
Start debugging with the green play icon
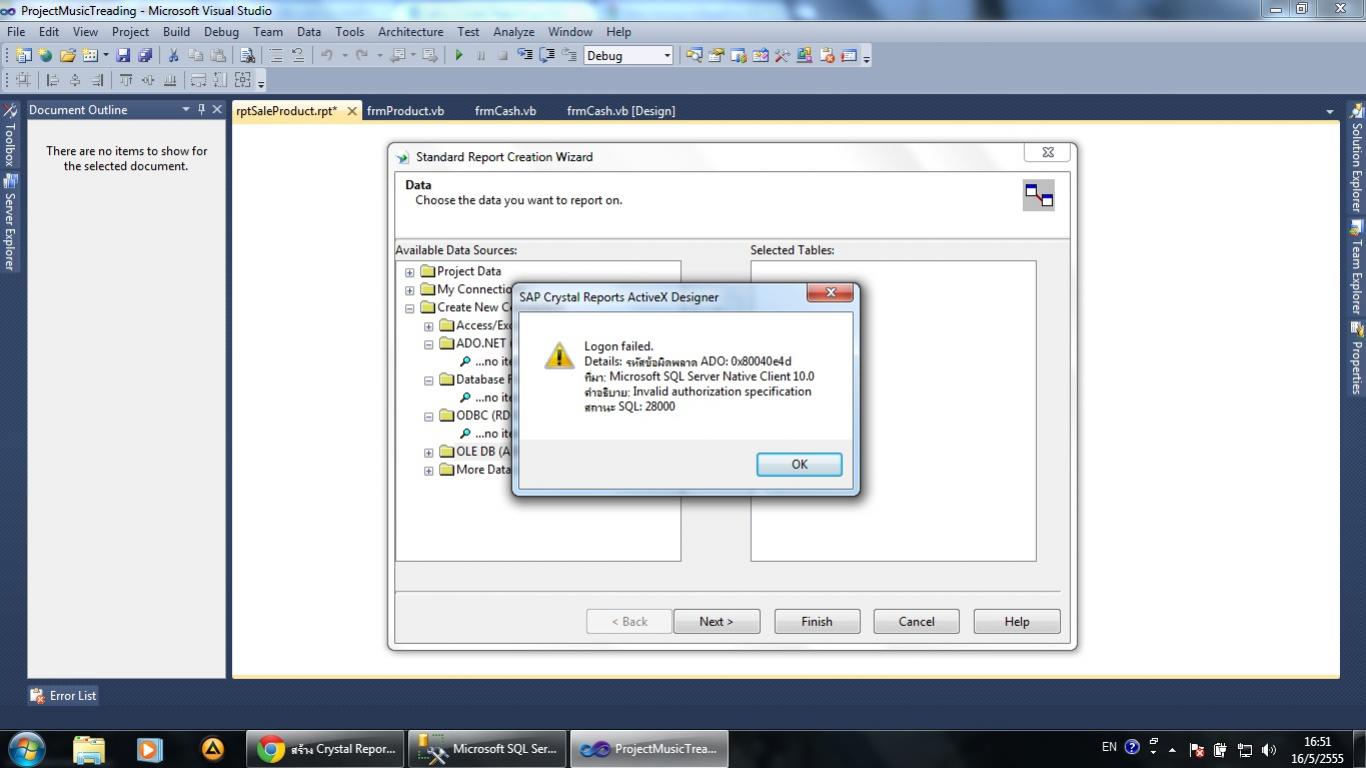[459, 56]
